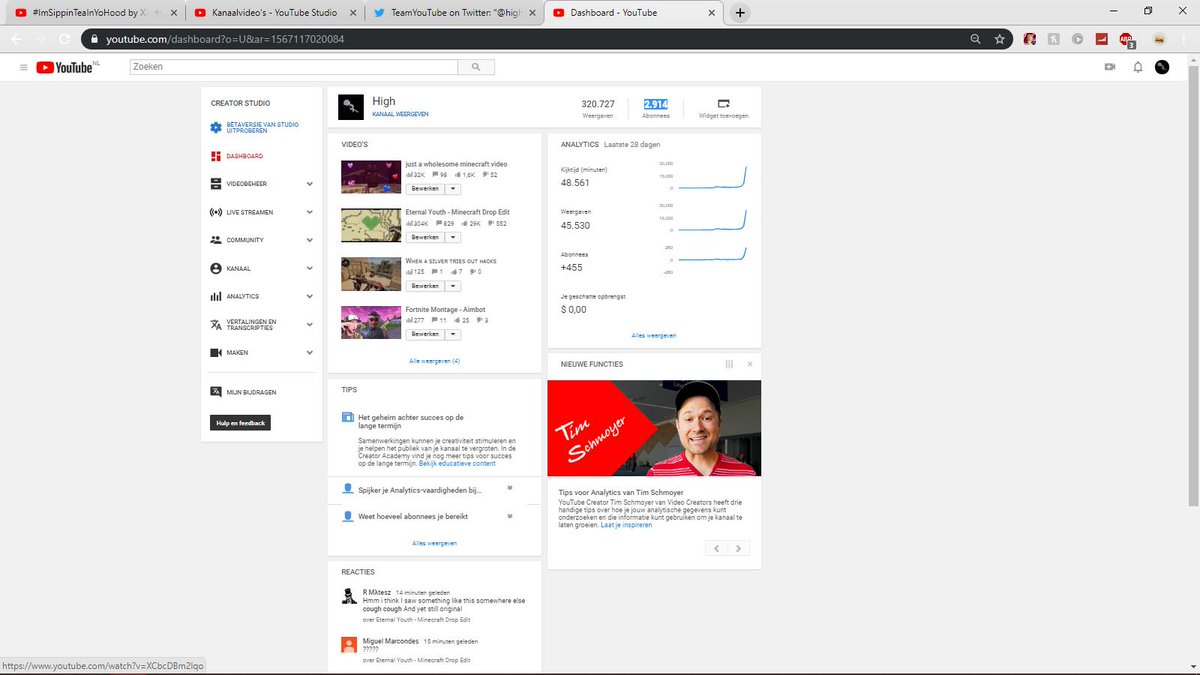1200x675 pixels.
Task: Click Bewerken for just a wholesome minecraft video
Action: pos(425,189)
